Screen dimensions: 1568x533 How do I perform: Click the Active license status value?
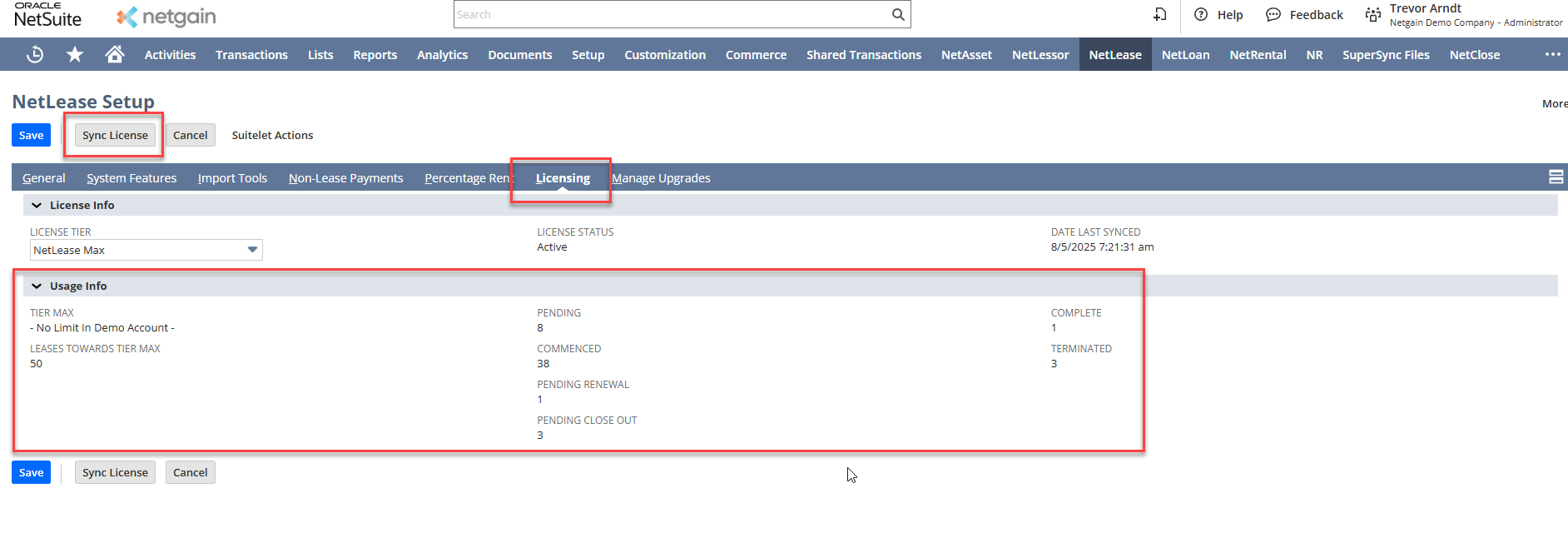[552, 247]
